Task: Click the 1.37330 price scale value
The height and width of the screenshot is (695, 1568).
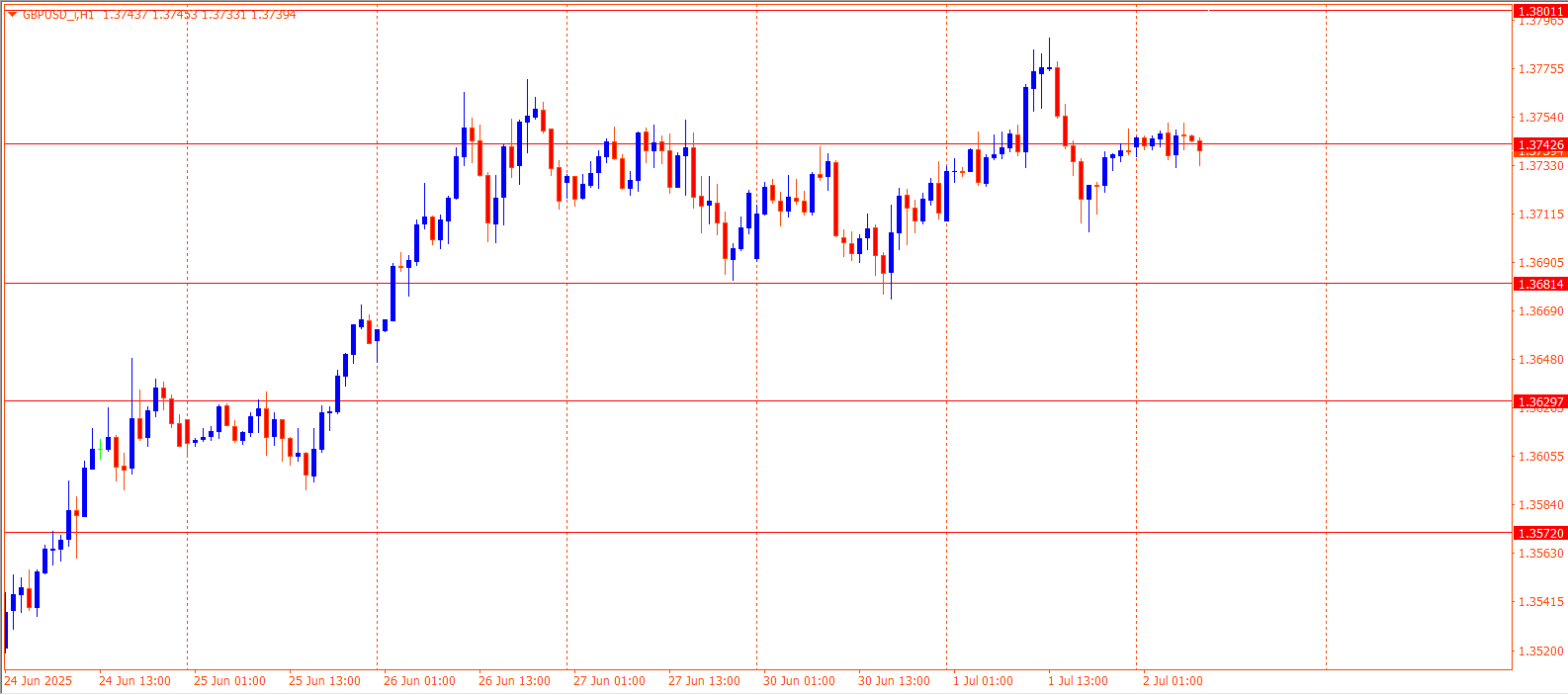Action: pyautogui.click(x=1541, y=166)
